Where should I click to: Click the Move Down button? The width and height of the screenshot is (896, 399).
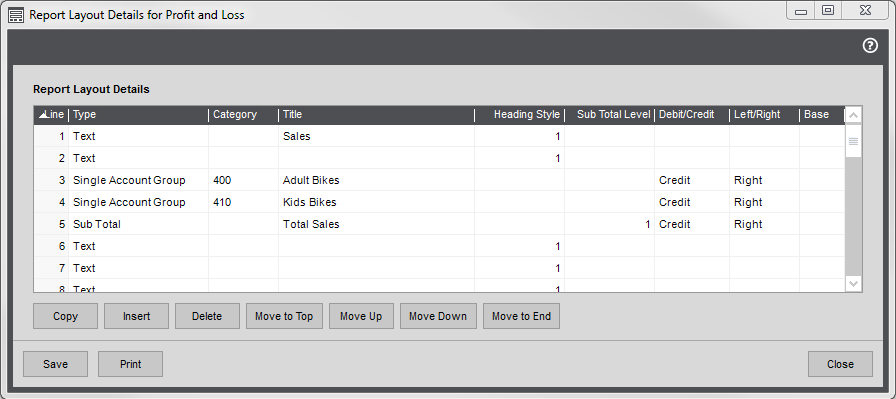click(x=438, y=316)
